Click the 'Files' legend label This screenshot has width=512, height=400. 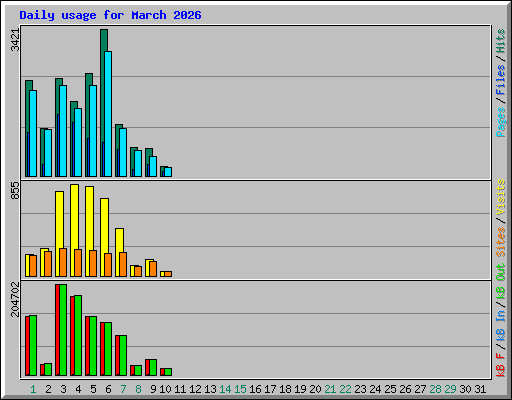coord(501,80)
